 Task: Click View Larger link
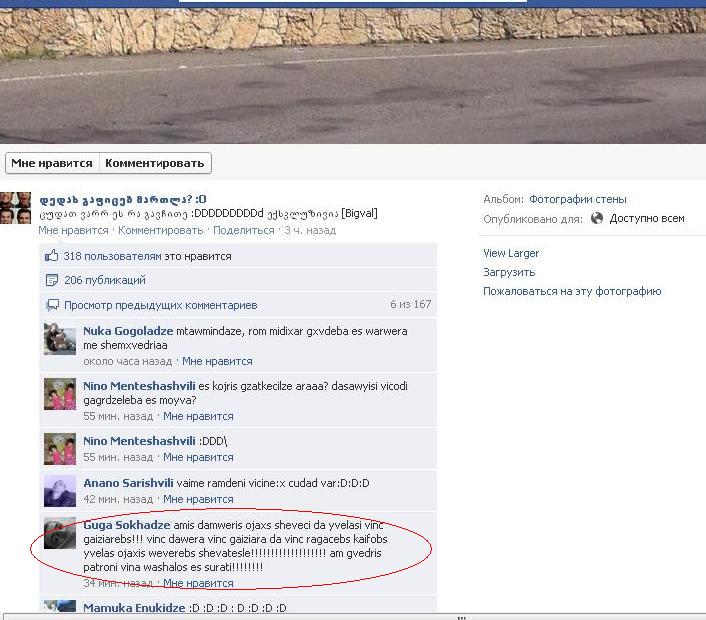pos(511,253)
